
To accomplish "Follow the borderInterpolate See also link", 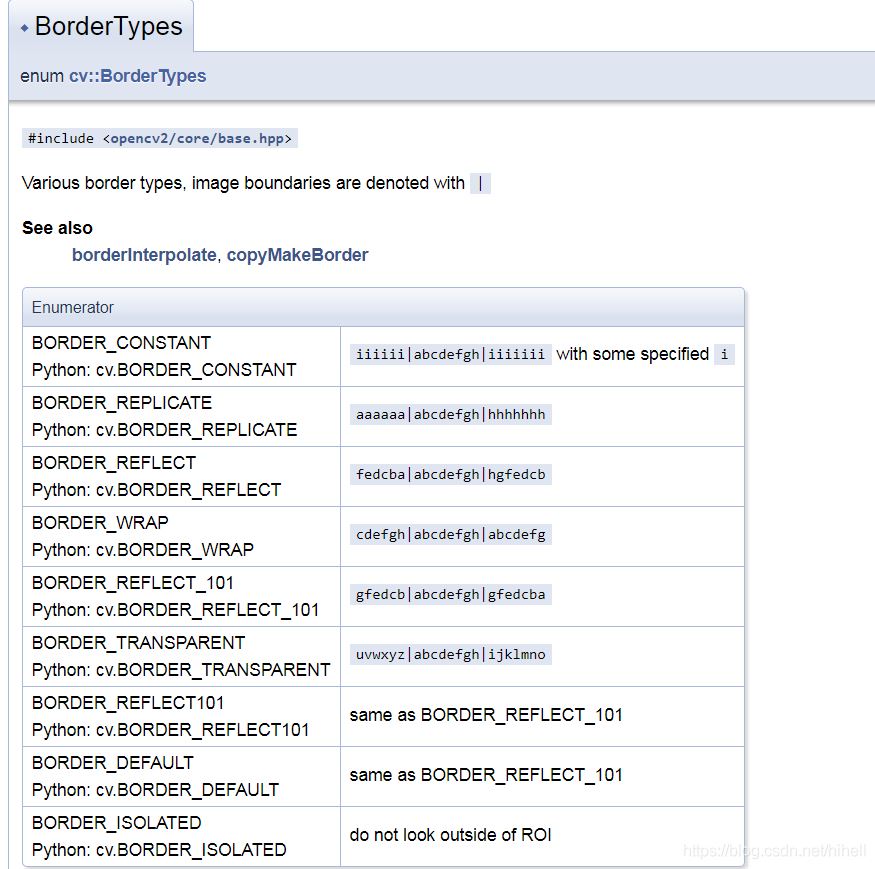I will (x=143, y=255).
